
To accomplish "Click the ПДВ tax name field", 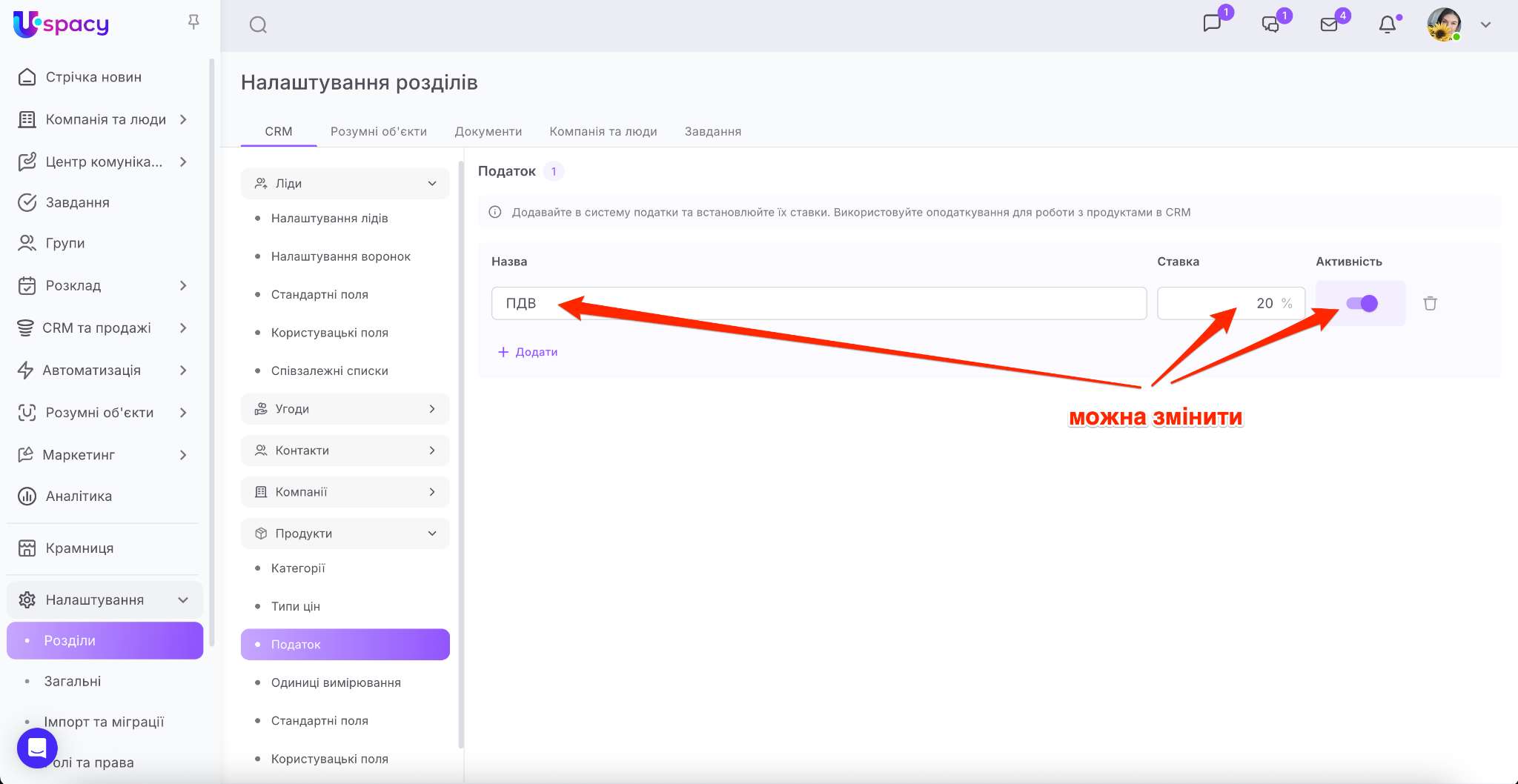I will tap(818, 303).
